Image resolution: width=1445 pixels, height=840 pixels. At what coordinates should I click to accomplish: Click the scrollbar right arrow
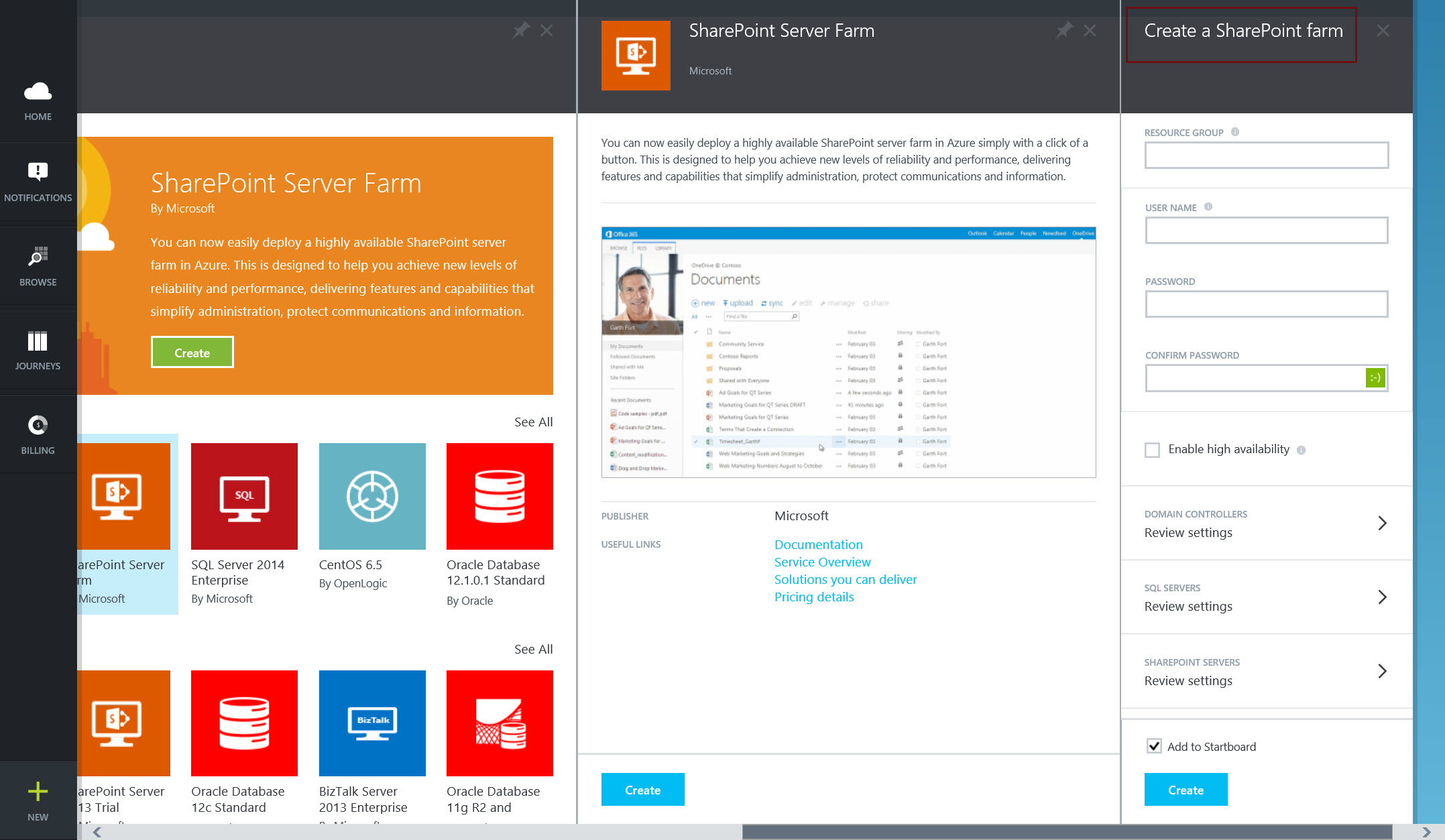tap(1426, 832)
